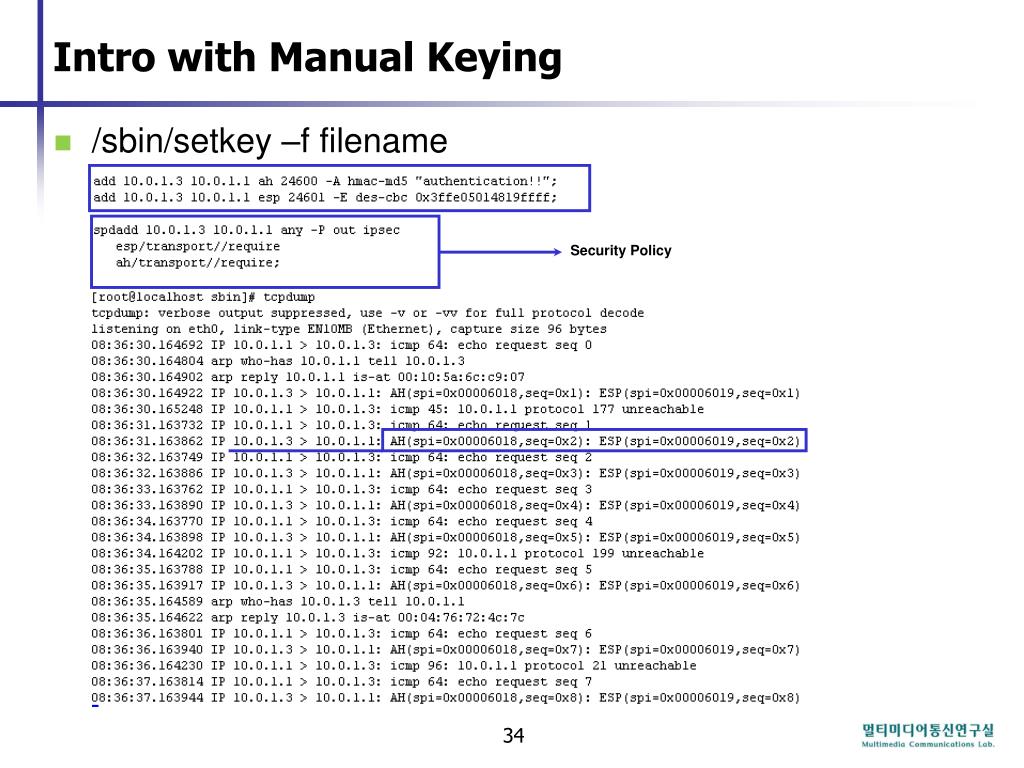Click the 08:36:36.163940 AH/ESP seq=0x7 line
This screenshot has height=768, width=1024.
[445, 649]
